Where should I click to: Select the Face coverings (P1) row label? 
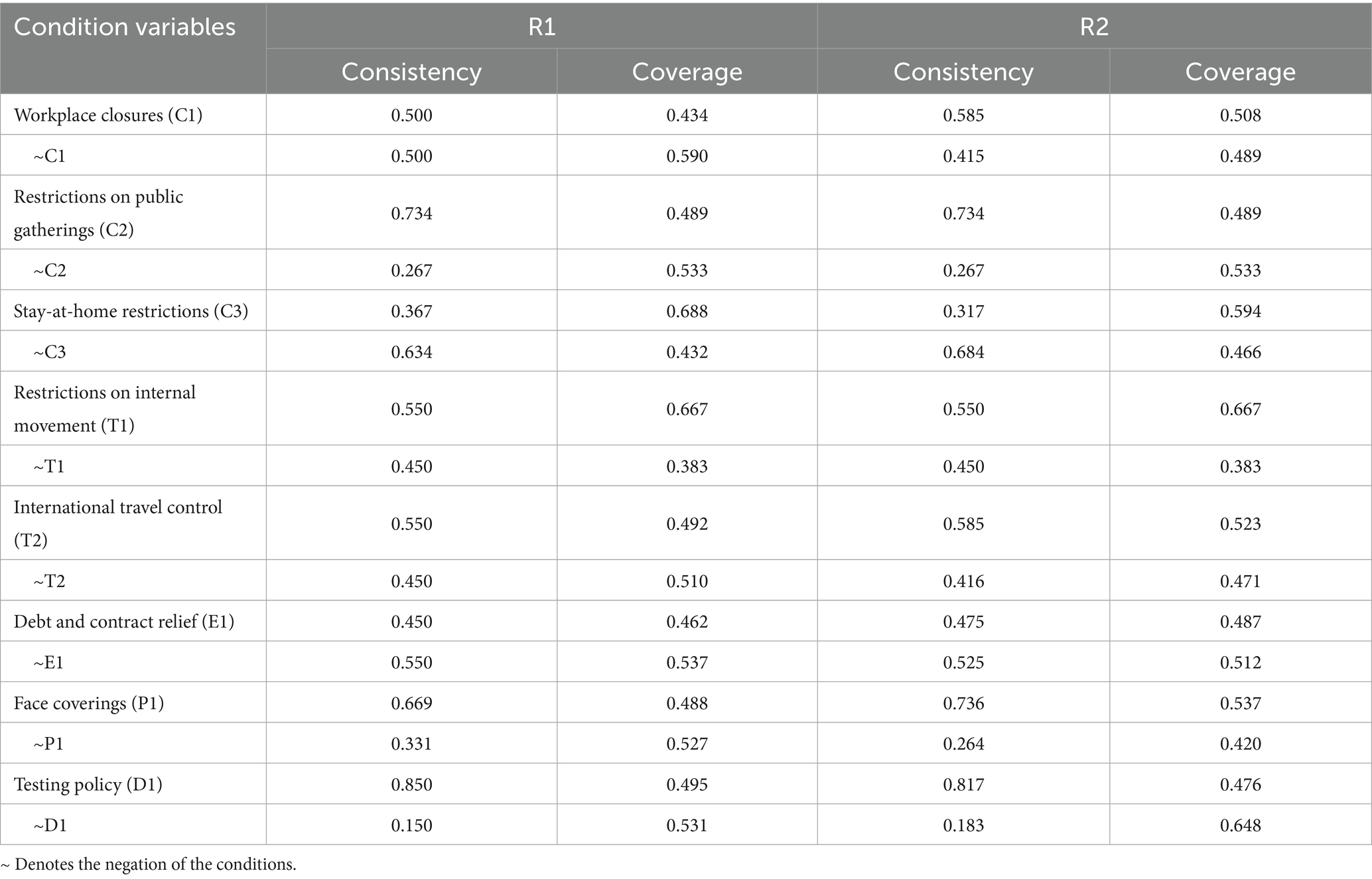coord(89,703)
